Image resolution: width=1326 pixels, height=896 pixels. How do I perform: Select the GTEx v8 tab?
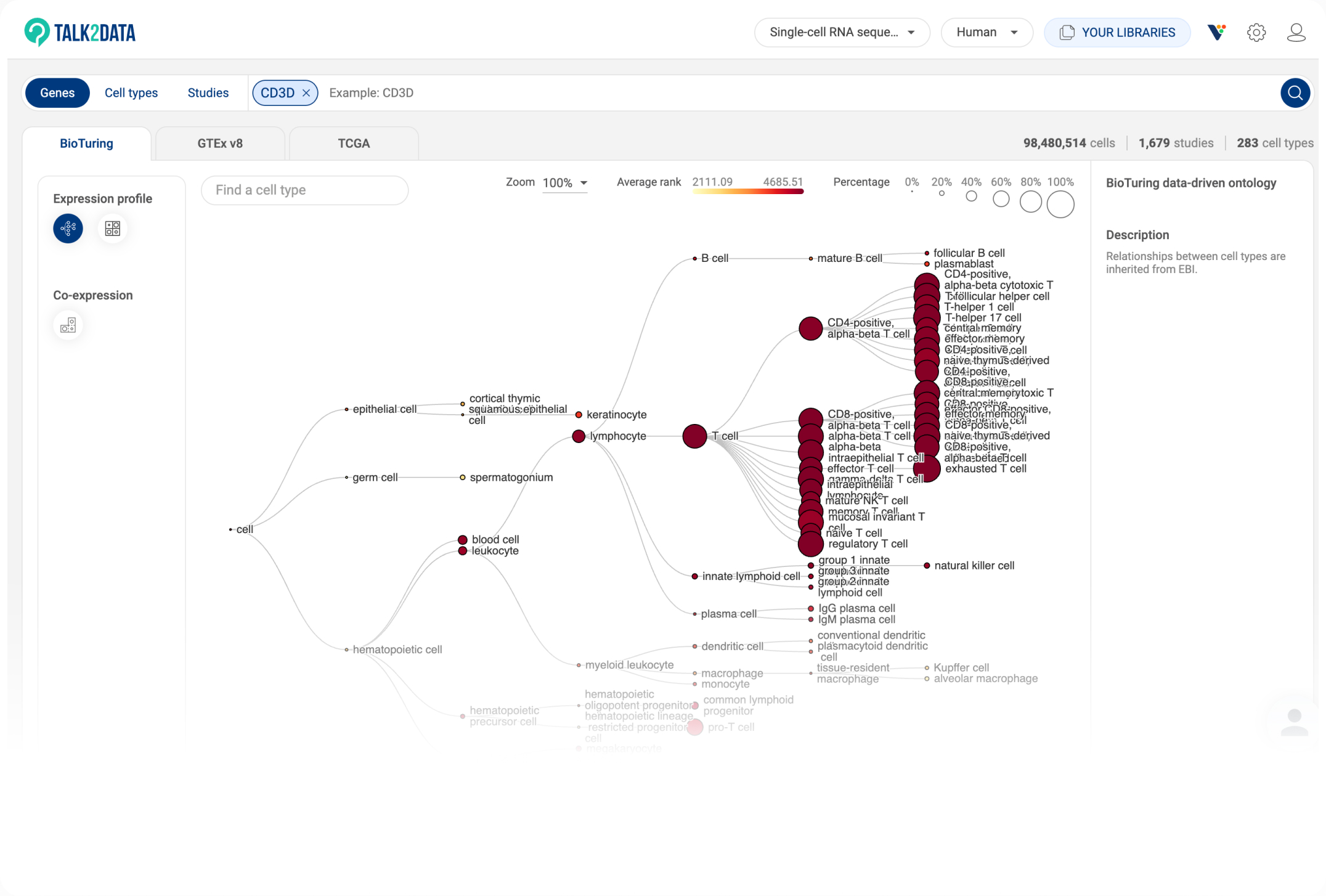coord(220,144)
